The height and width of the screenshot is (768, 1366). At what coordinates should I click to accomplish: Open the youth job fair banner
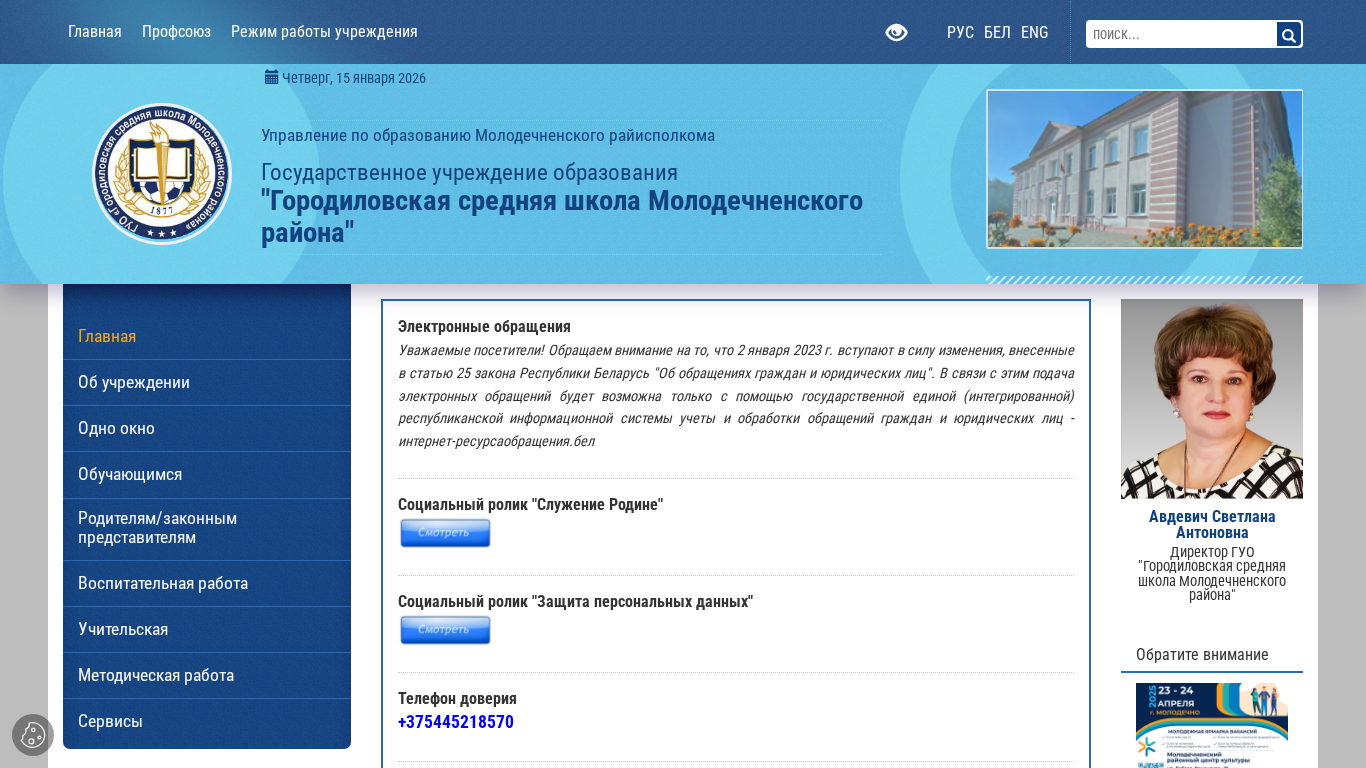1212,726
